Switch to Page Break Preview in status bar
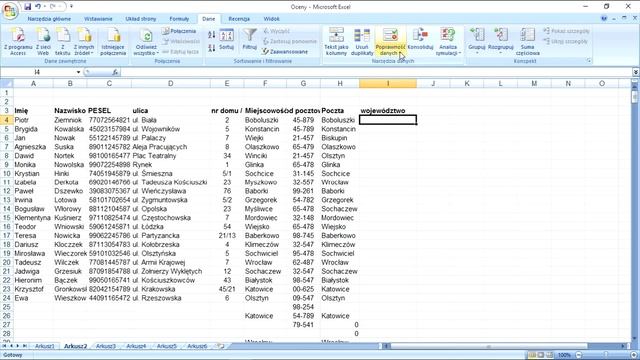This screenshot has width=640, height=360. click(x=549, y=355)
